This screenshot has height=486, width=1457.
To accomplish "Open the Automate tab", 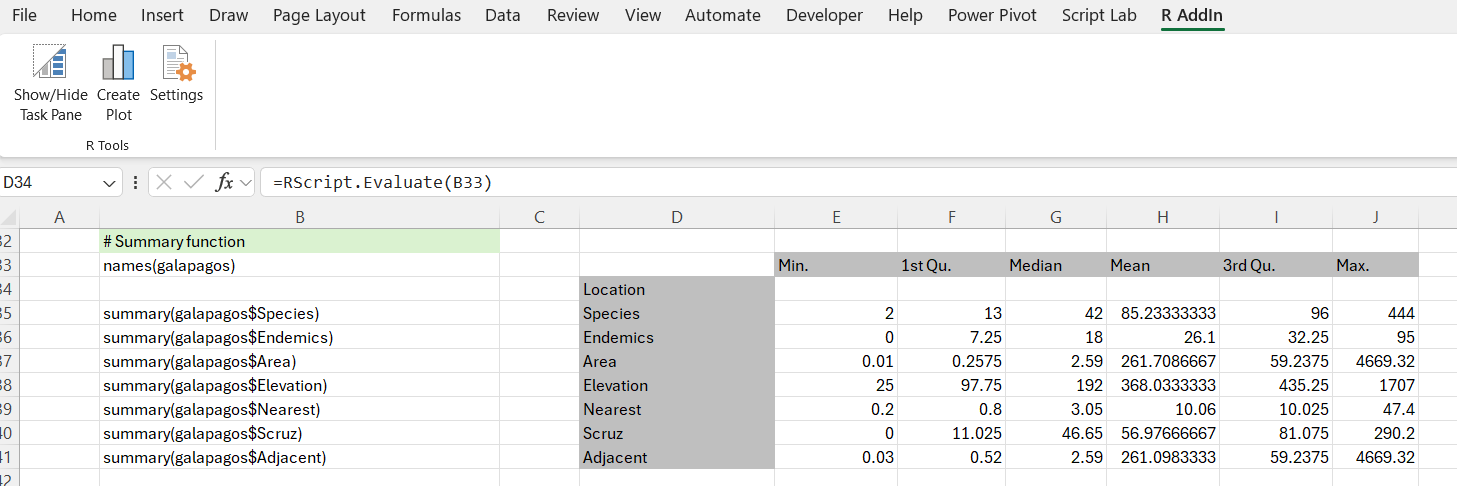I will [723, 15].
